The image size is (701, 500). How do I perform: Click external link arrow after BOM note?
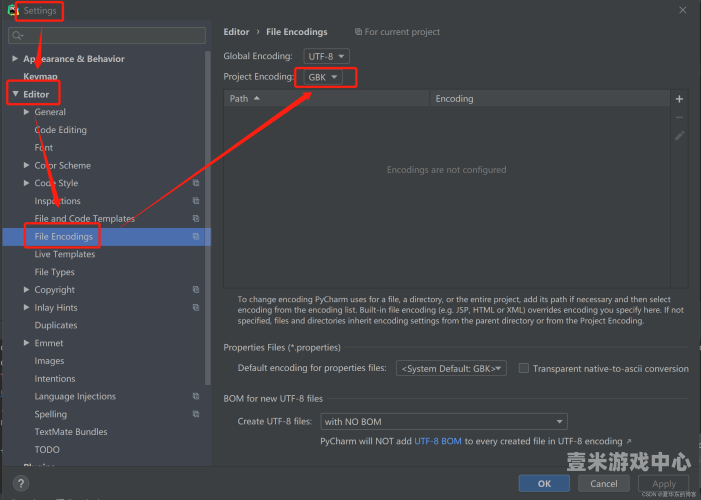pyautogui.click(x=629, y=441)
